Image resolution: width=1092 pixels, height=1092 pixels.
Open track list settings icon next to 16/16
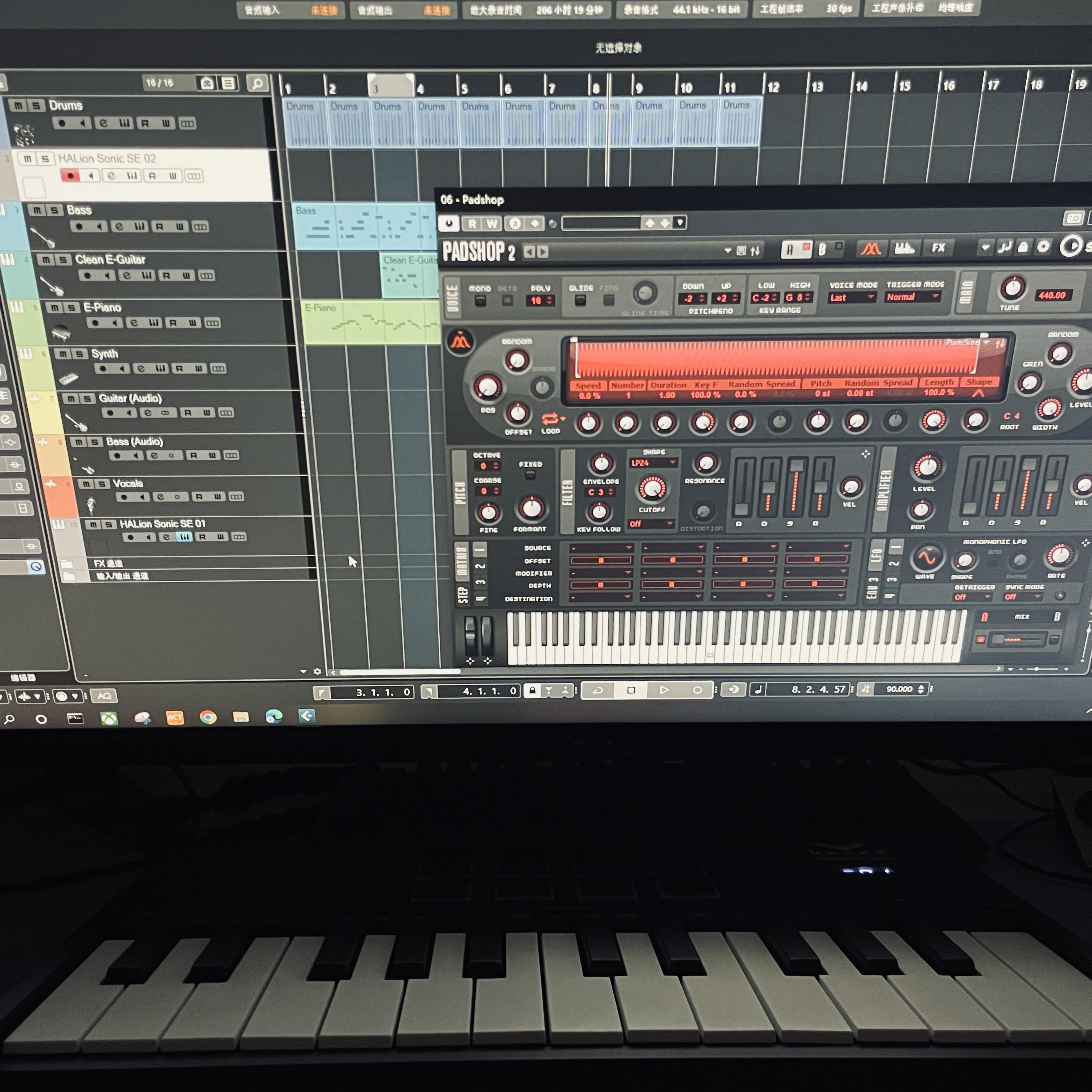tap(228, 84)
